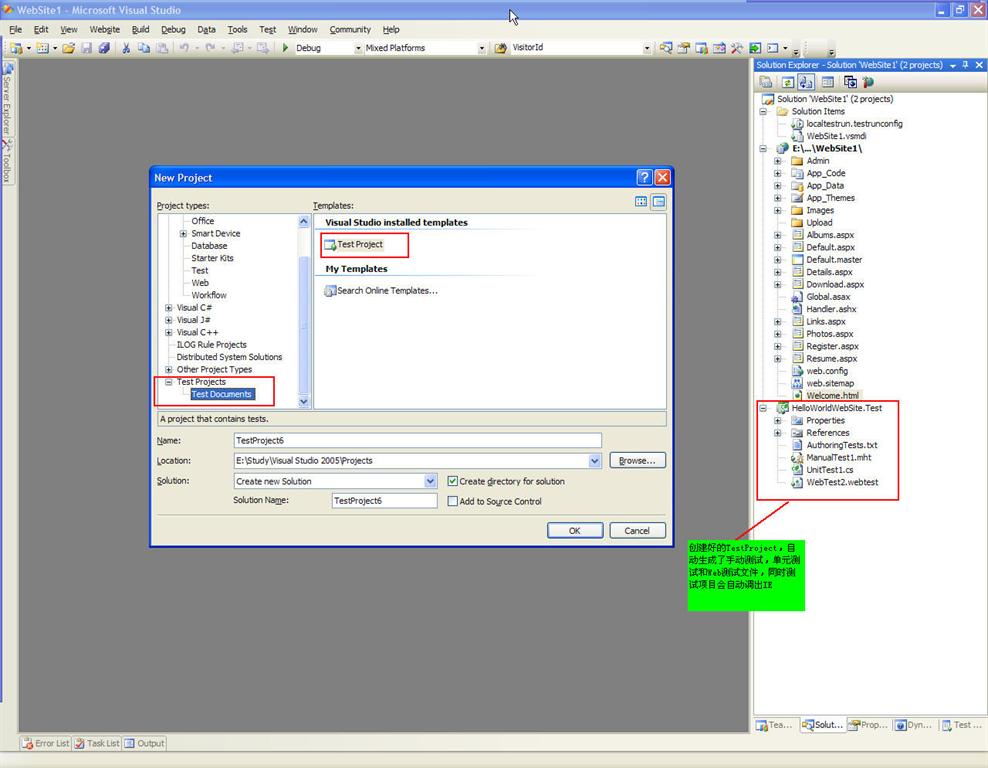988x768 pixels.
Task: Expand the App_Code folder in Solution Explorer
Action: tap(778, 173)
